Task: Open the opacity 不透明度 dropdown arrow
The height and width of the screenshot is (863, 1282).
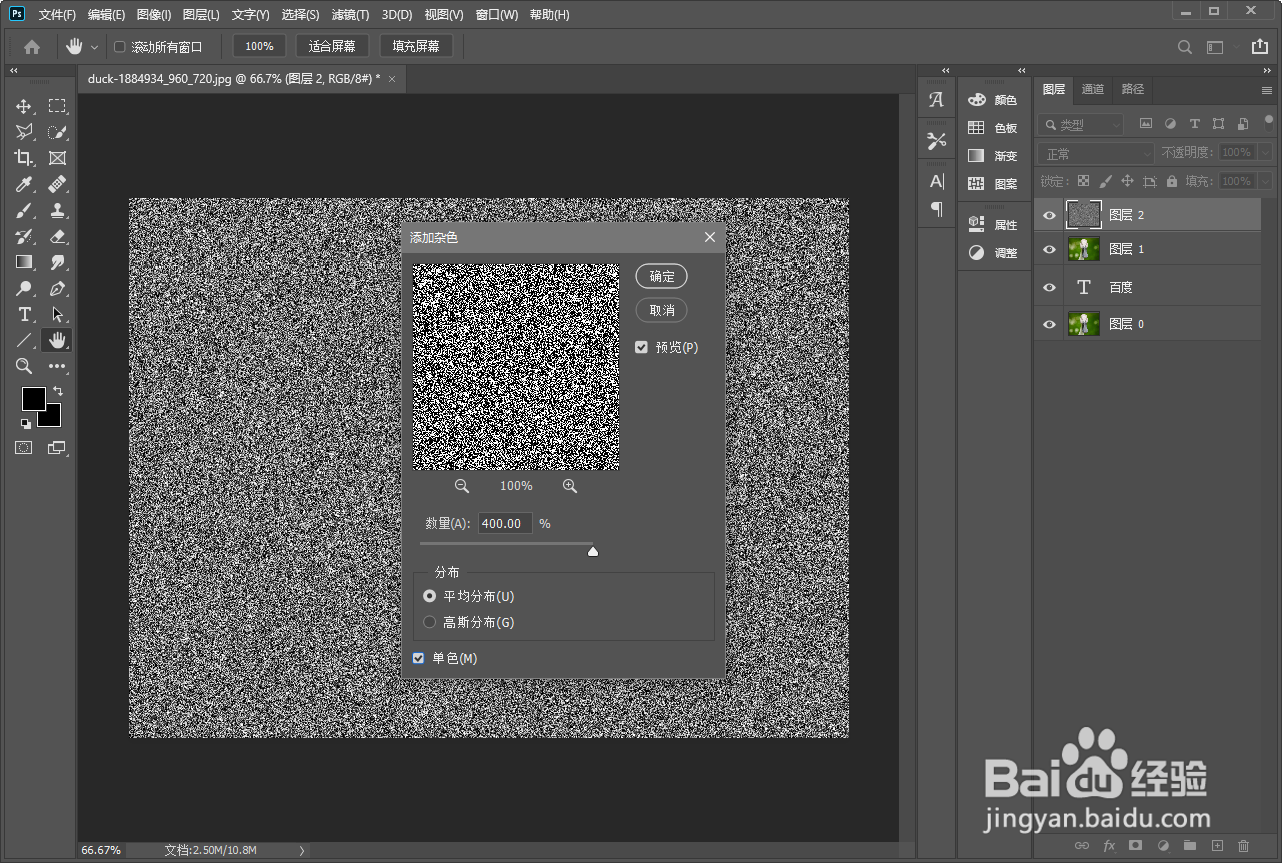Action: (x=1265, y=152)
